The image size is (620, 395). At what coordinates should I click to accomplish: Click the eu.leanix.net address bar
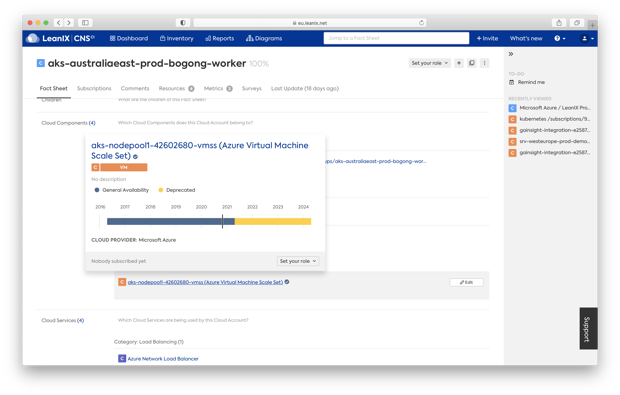(310, 23)
